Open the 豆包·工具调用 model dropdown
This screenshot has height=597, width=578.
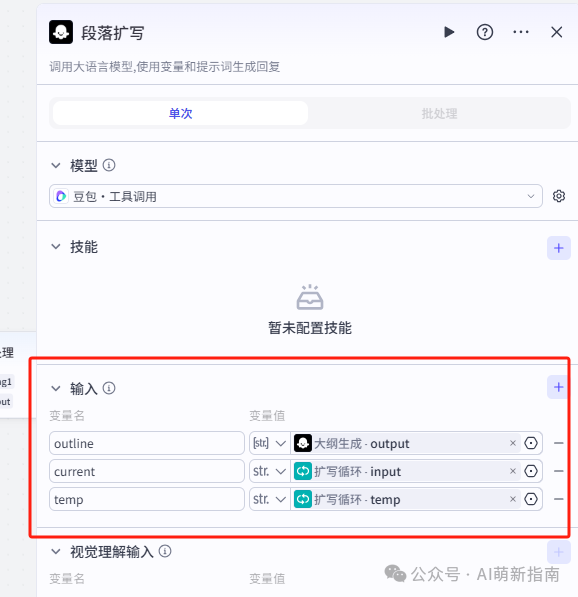tap(295, 196)
